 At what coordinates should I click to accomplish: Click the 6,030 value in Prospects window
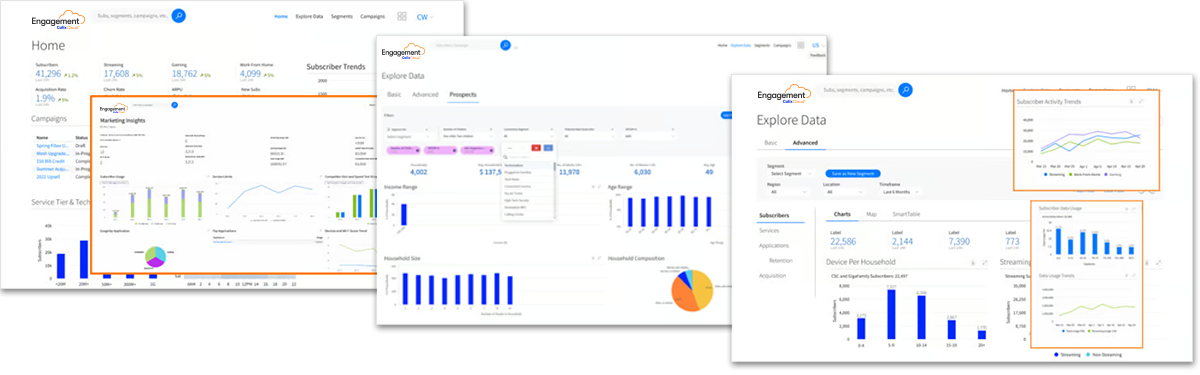[642, 172]
